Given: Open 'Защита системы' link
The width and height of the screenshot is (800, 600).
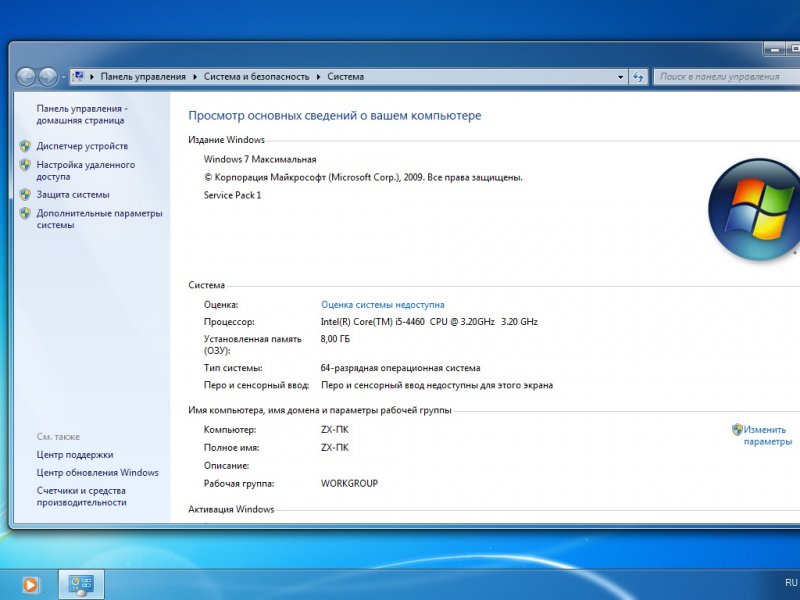Looking at the screenshot, I should pos(73,194).
